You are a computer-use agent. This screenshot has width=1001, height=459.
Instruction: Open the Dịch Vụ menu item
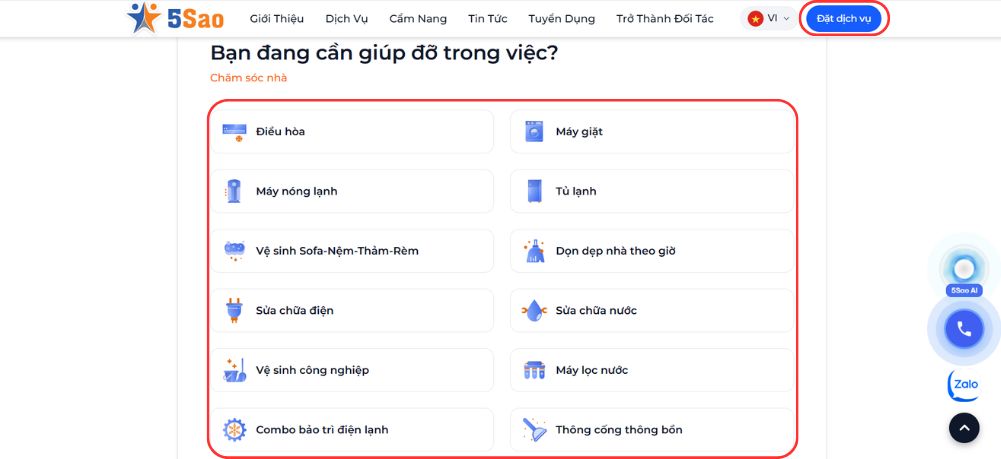point(347,19)
